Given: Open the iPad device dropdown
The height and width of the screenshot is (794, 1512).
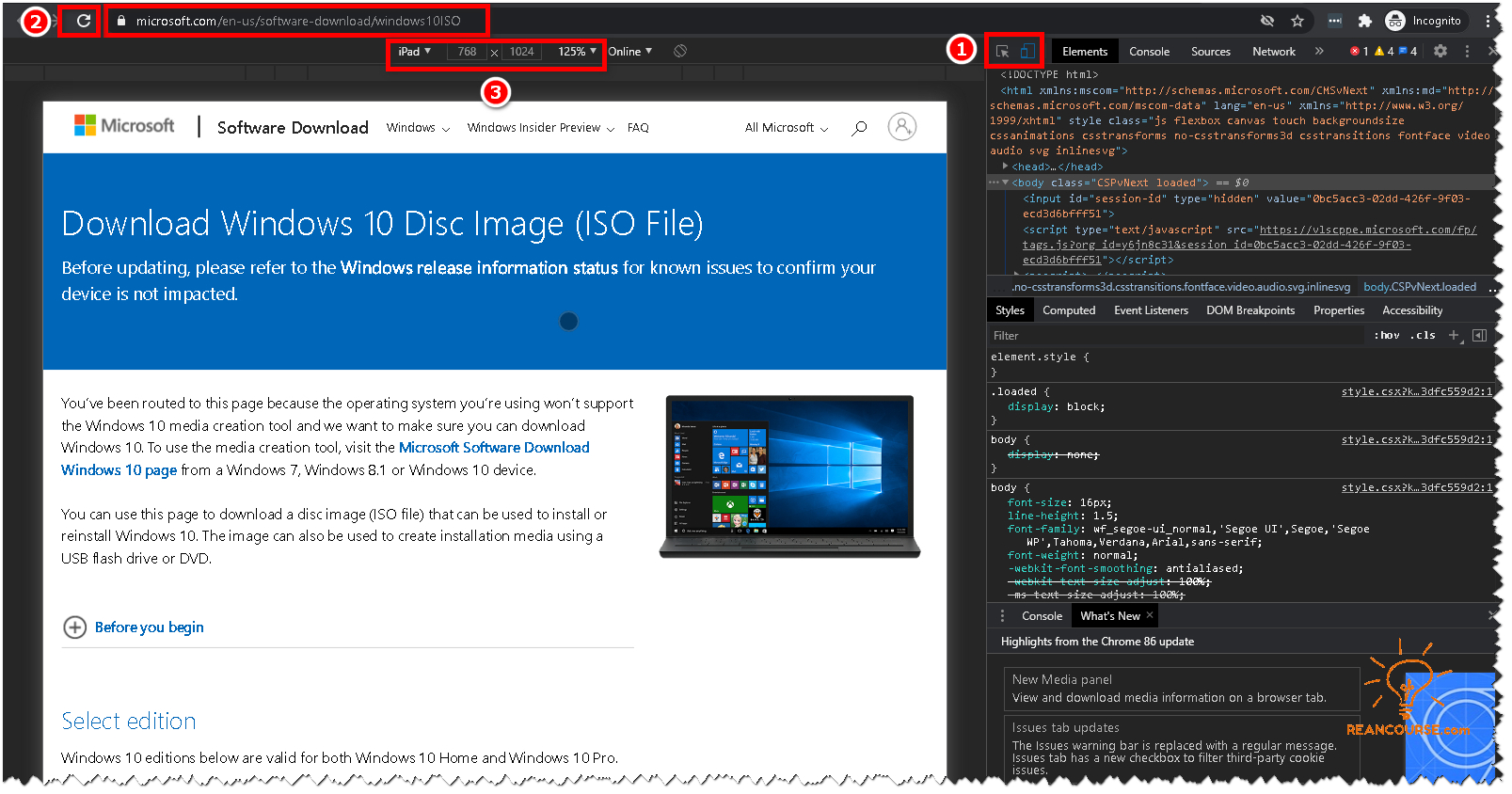Looking at the screenshot, I should 414,52.
